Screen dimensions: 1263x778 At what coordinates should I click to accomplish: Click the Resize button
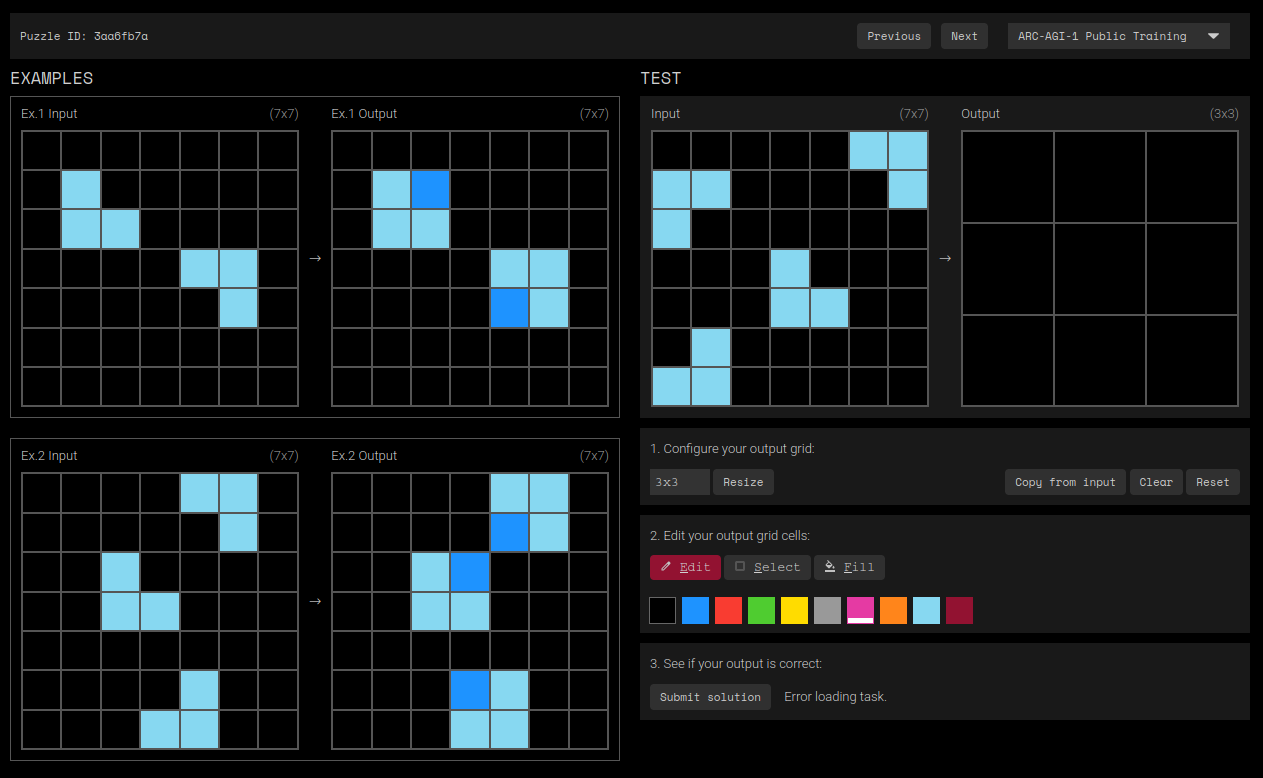[x=743, y=482]
